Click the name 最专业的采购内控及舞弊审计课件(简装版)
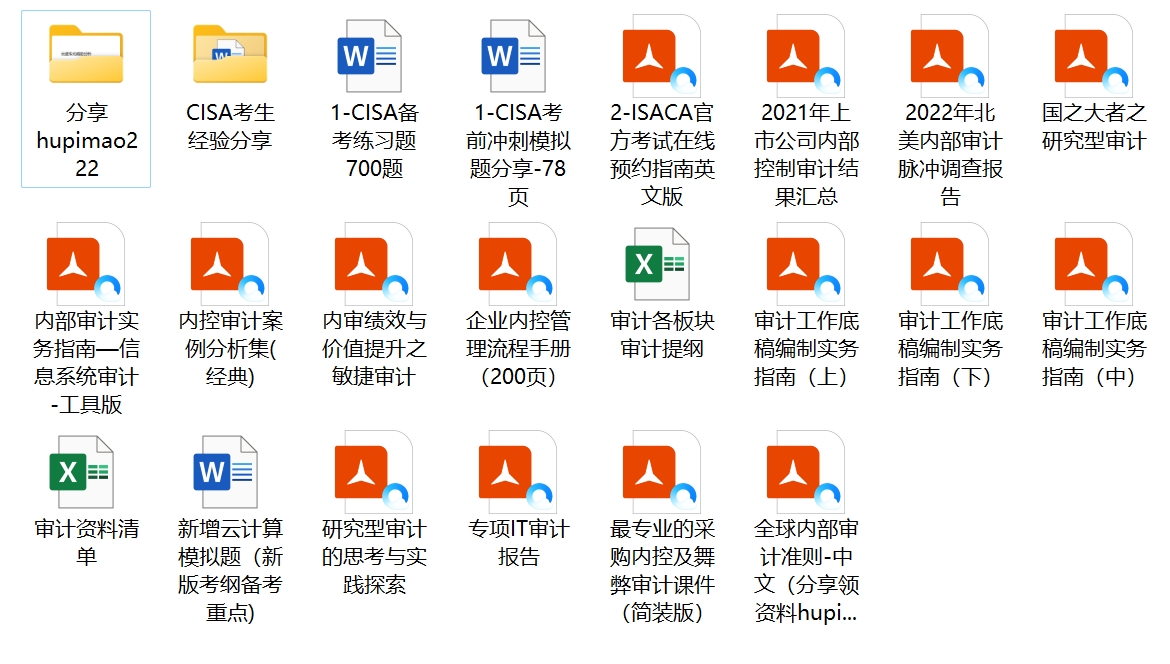This screenshot has width=1170, height=664. point(663,571)
